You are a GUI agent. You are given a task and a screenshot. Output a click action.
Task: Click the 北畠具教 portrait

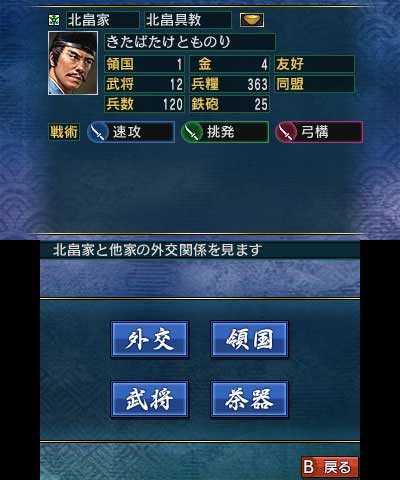[73, 63]
